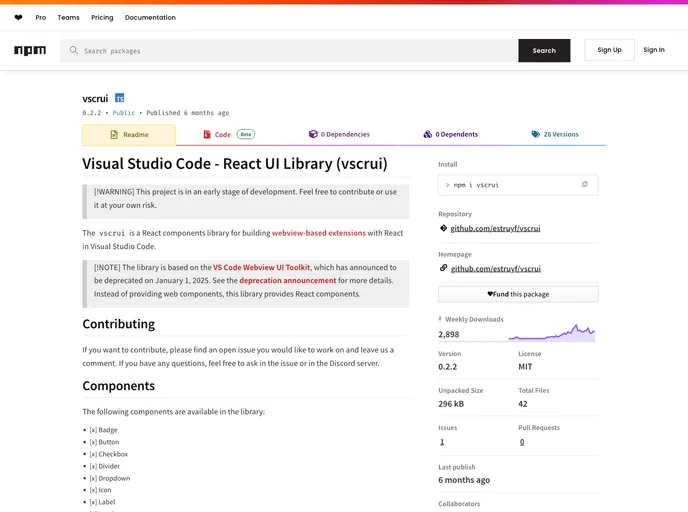Open the repository github.com/estruyf/vscrui link
Image resolution: width=688 pixels, height=512 pixels.
tap(495, 228)
